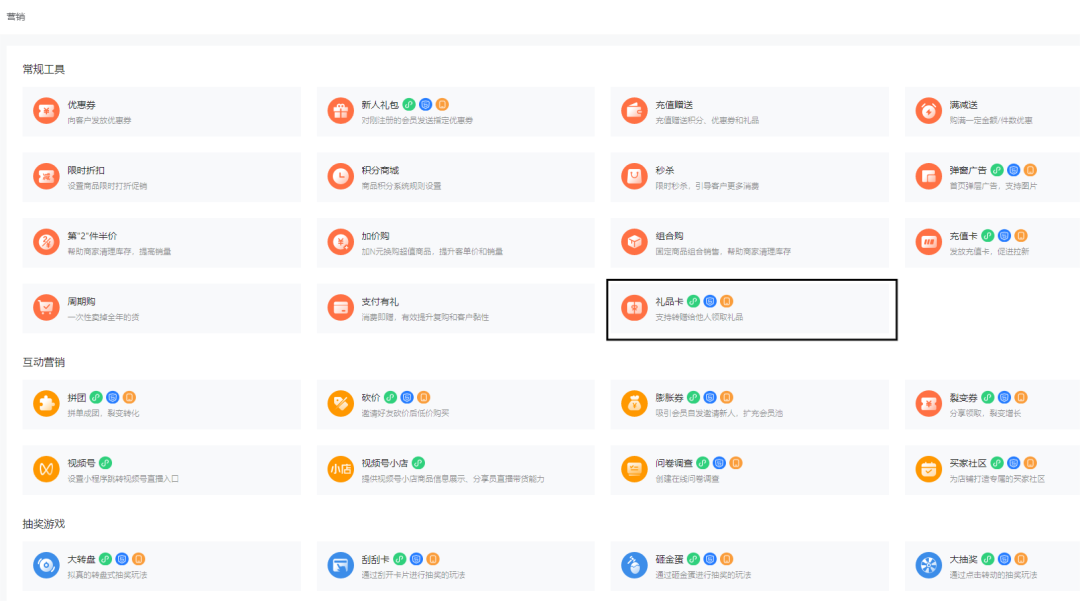Click the 优惠券 card title
Viewport: 1080px width, 601px height.
click(81, 105)
